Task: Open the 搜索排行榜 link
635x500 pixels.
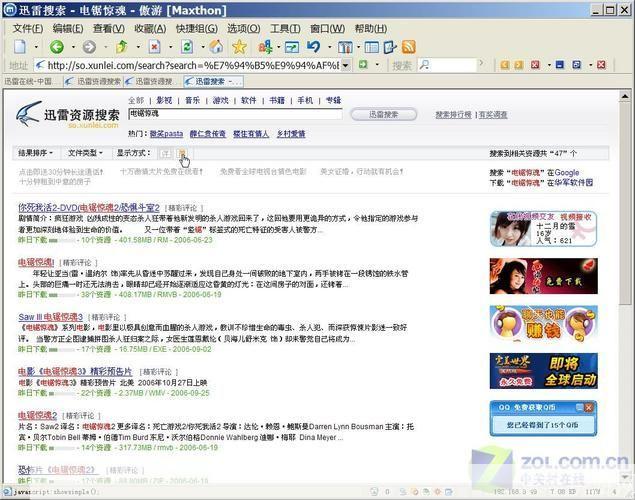Action: [x=453, y=115]
